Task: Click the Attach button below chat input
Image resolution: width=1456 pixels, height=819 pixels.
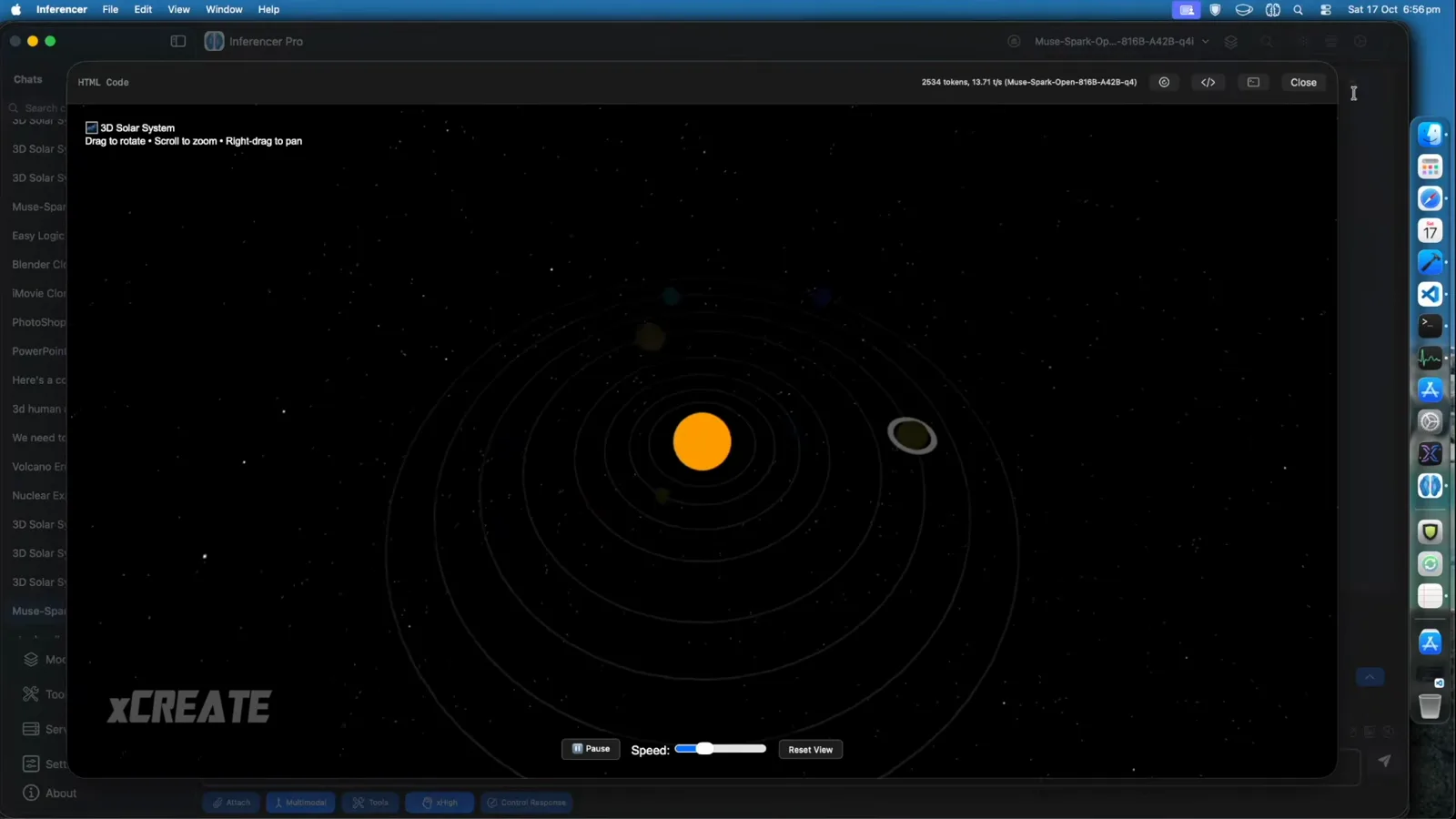Action: pyautogui.click(x=231, y=803)
